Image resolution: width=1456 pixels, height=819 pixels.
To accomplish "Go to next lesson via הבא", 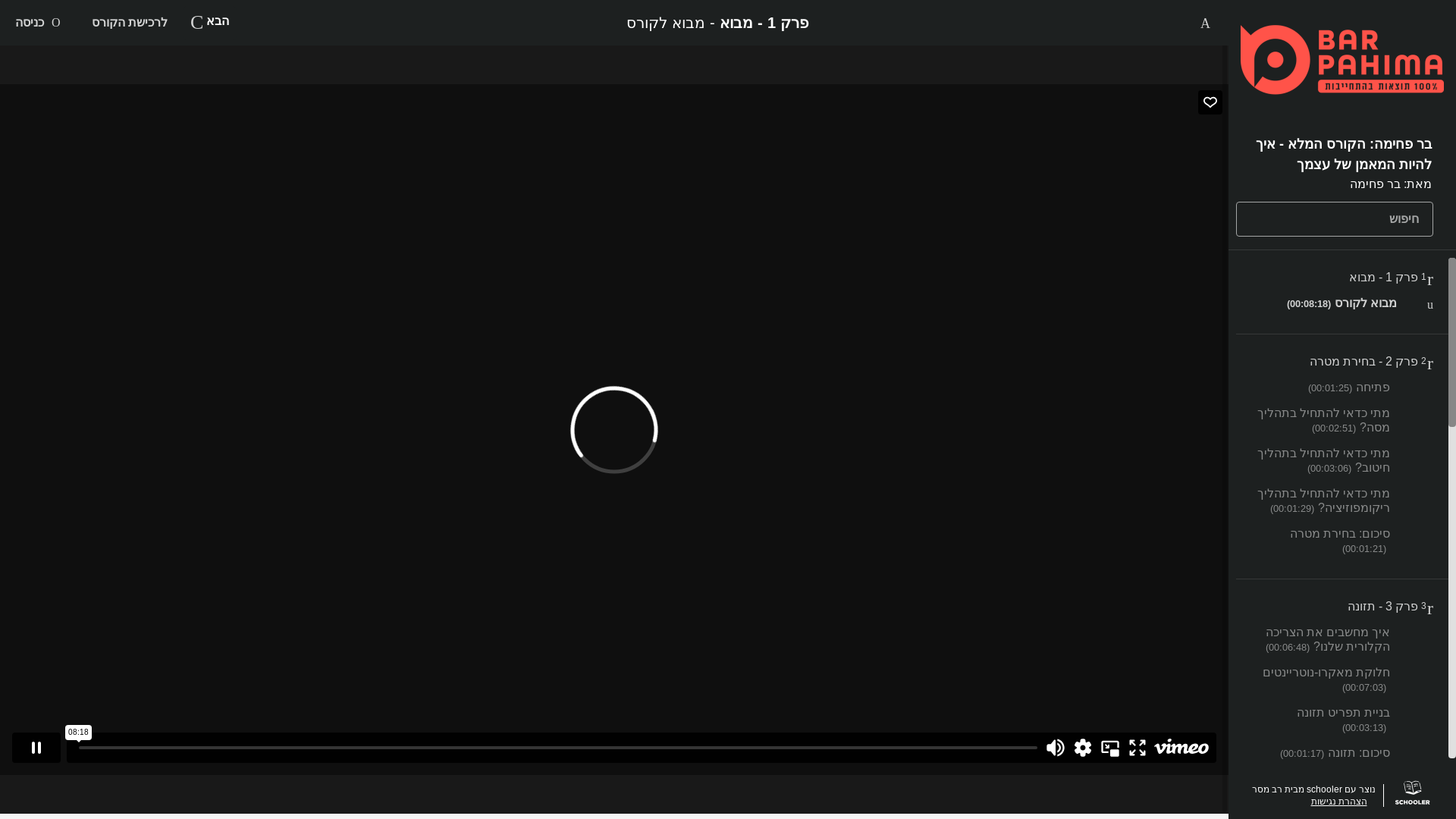I will coord(210,21).
